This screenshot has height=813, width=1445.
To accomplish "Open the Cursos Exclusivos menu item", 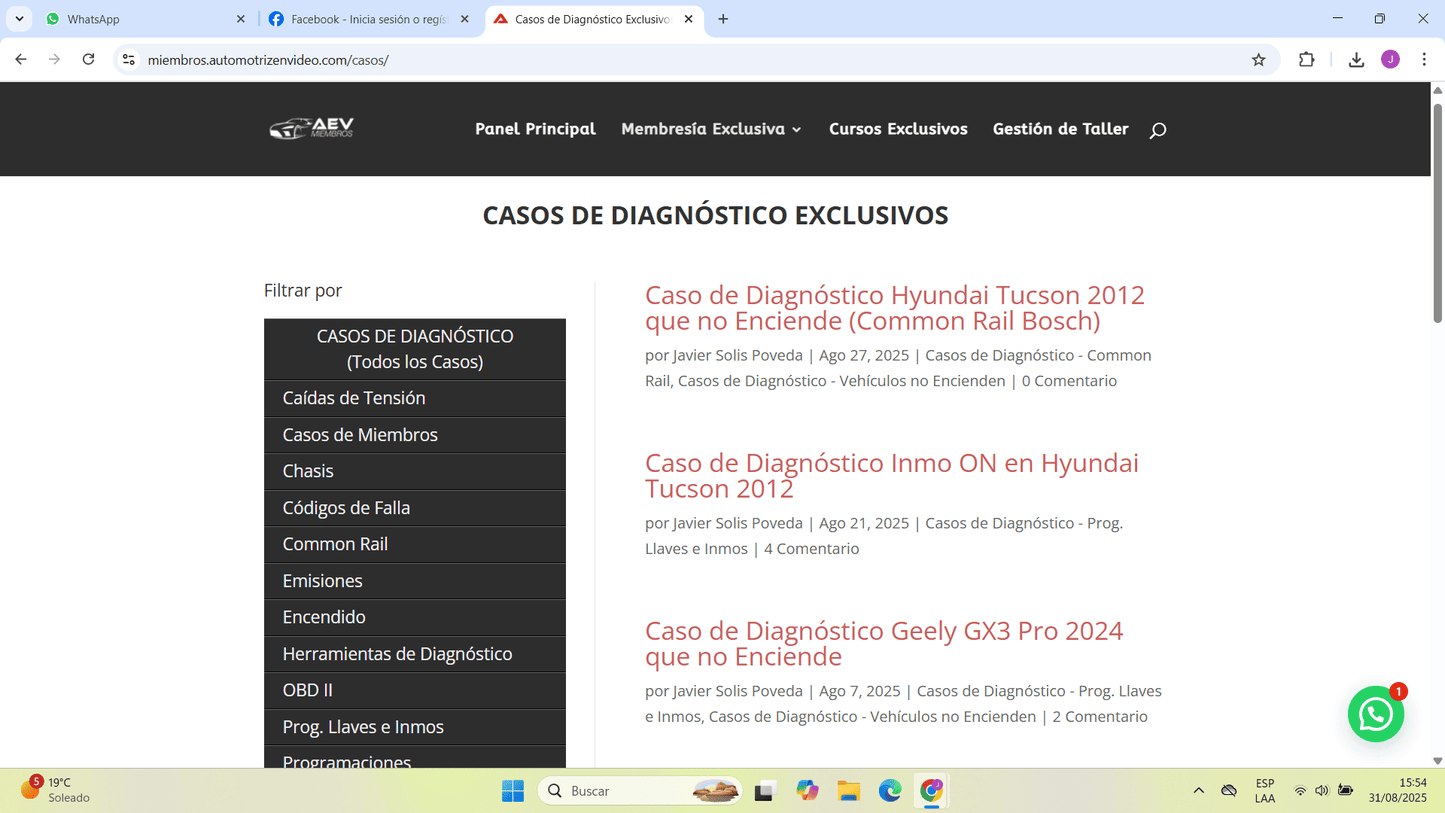I will coord(897,129).
